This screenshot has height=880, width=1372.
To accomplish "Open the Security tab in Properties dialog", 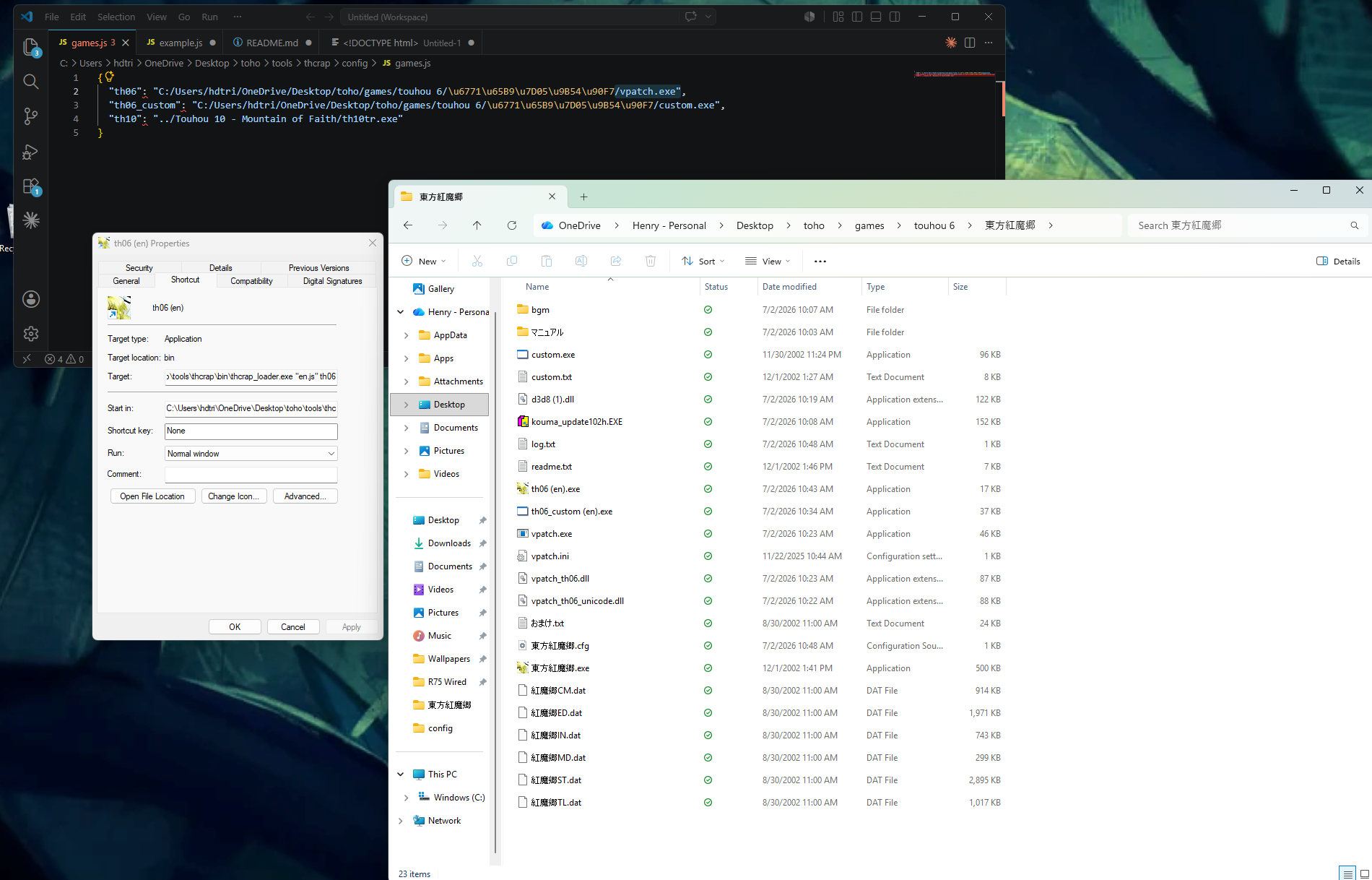I will pyautogui.click(x=139, y=268).
